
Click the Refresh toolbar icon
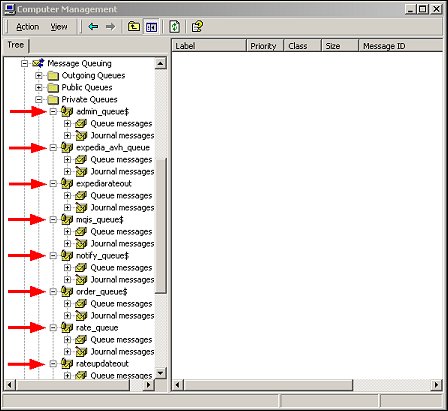(175, 27)
